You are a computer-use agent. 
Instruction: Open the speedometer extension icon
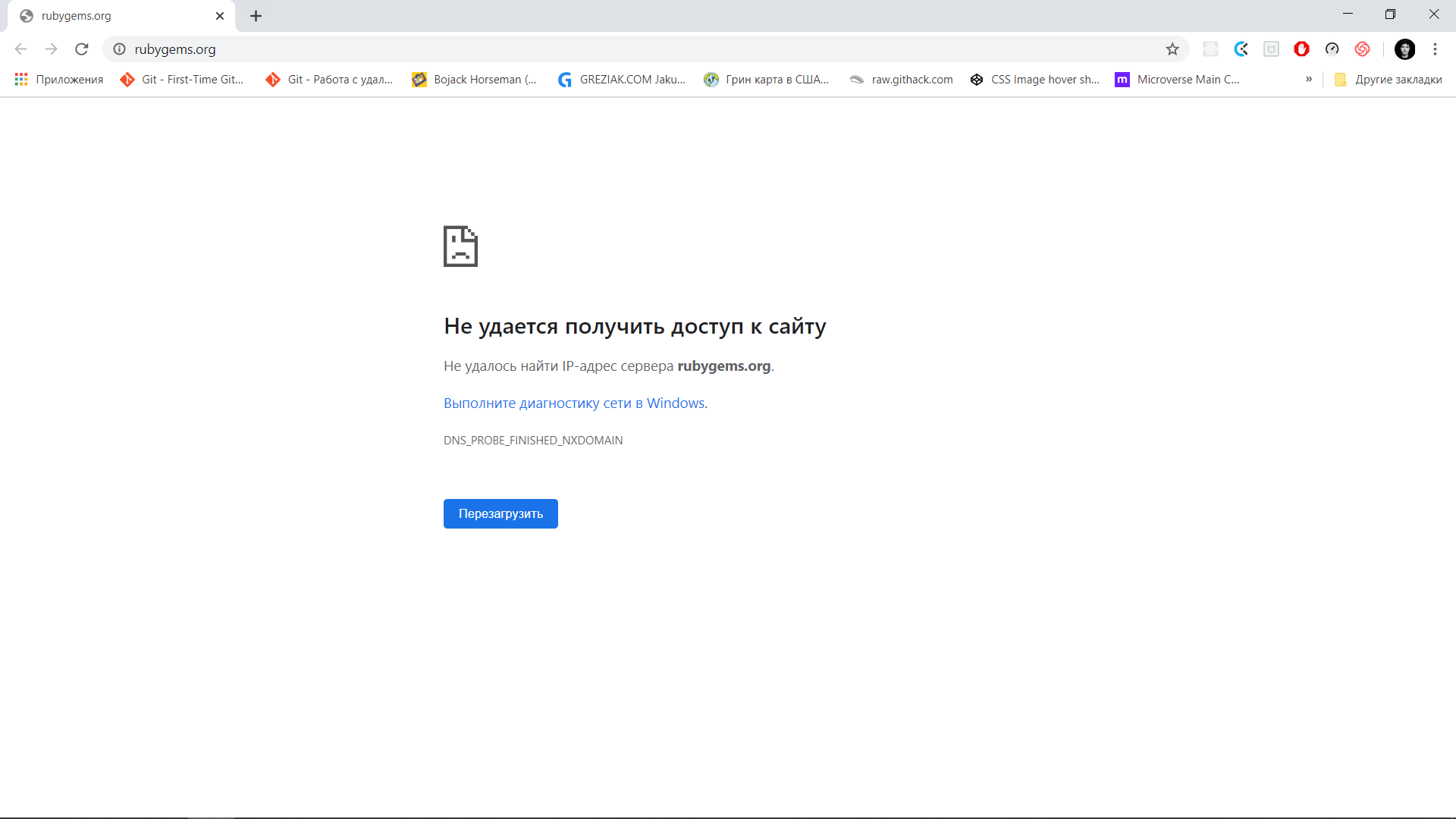click(1332, 49)
